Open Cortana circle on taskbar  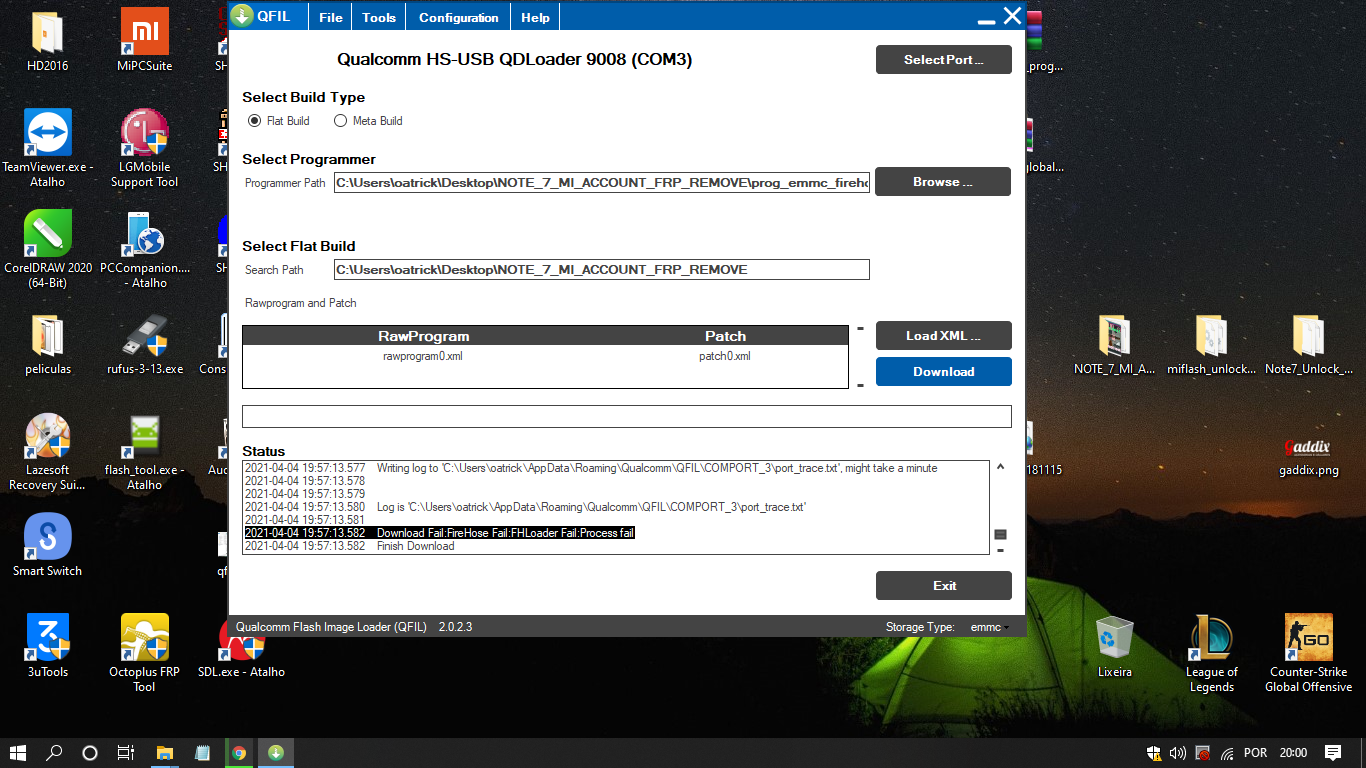[90, 753]
